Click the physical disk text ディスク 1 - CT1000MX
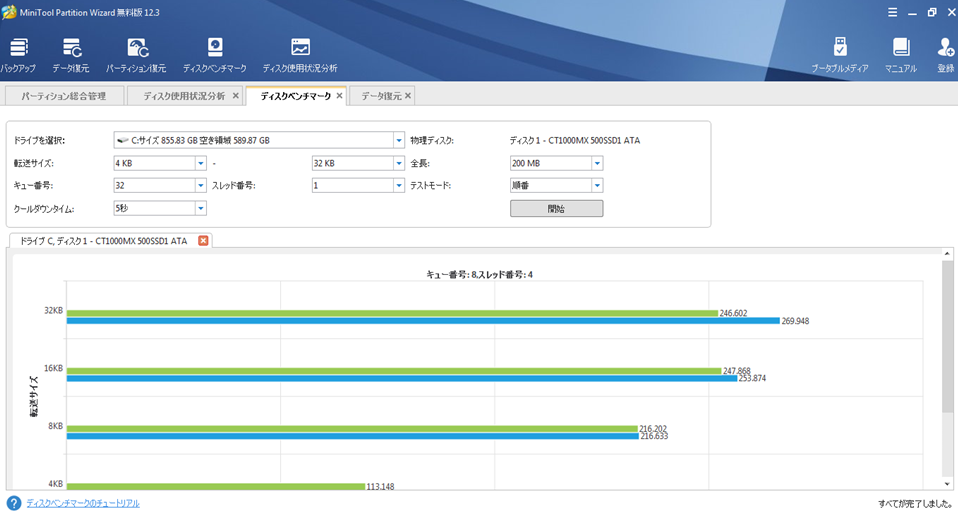Screen dimensions: 958x519 575,141
